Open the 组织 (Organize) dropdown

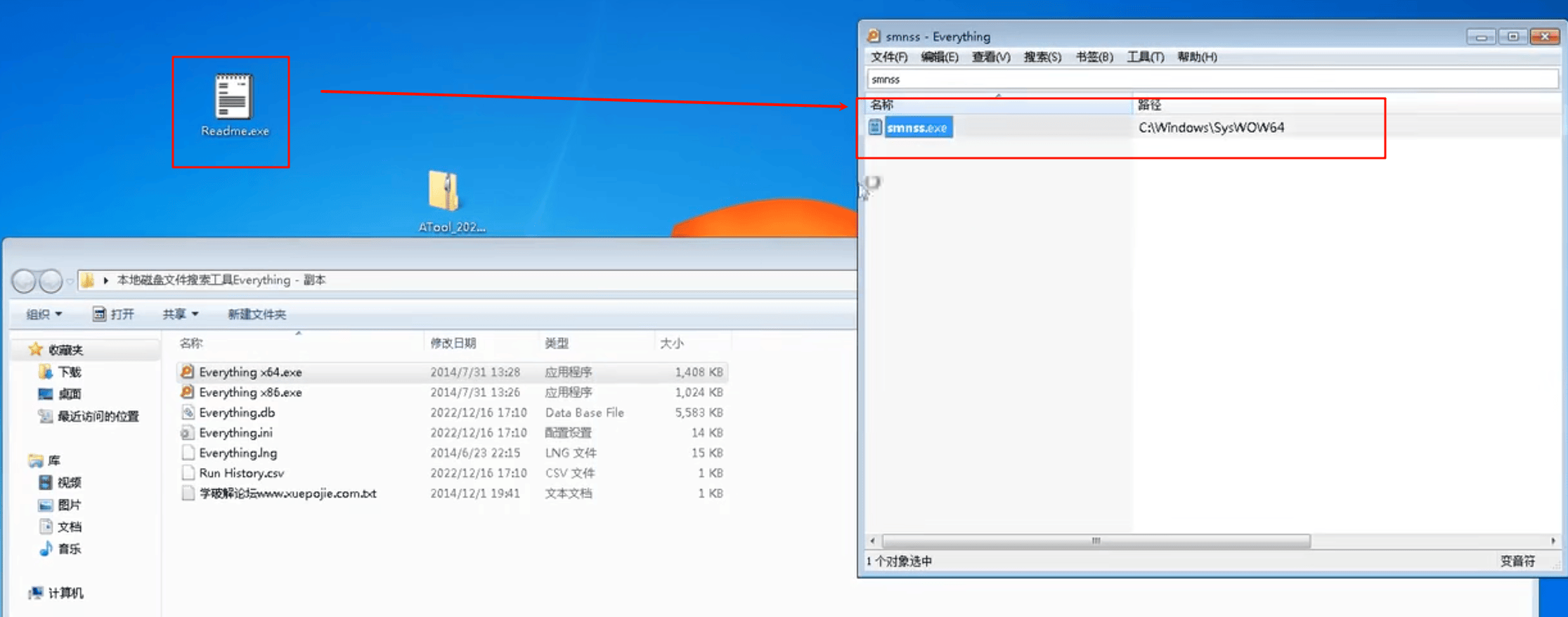44,314
